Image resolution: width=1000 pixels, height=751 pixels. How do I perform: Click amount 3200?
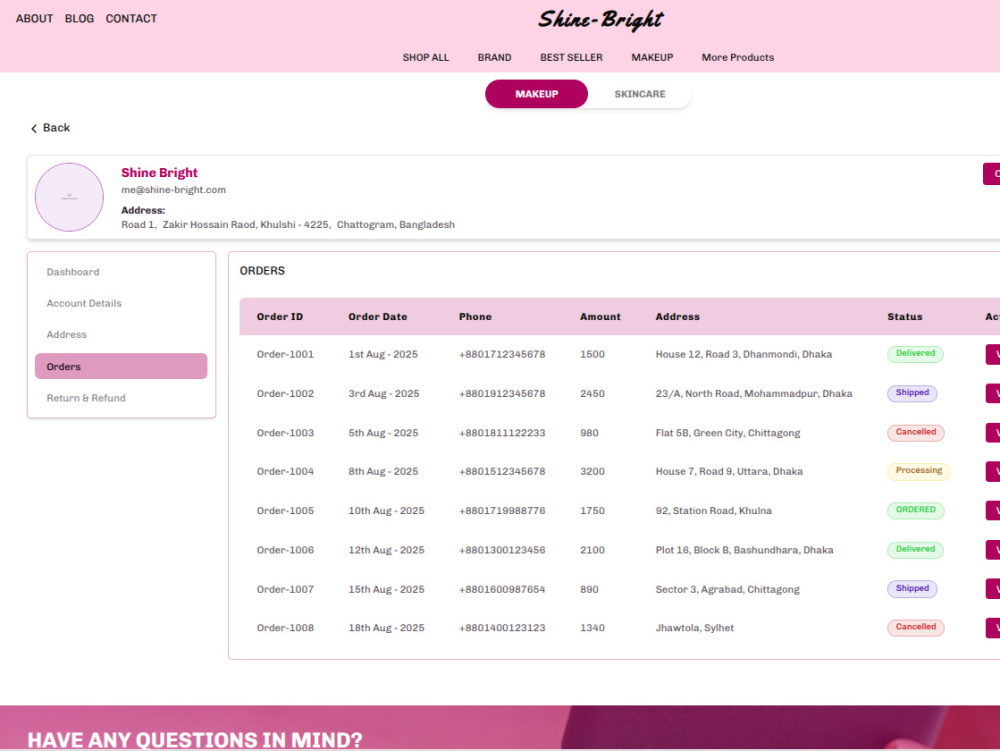click(592, 472)
